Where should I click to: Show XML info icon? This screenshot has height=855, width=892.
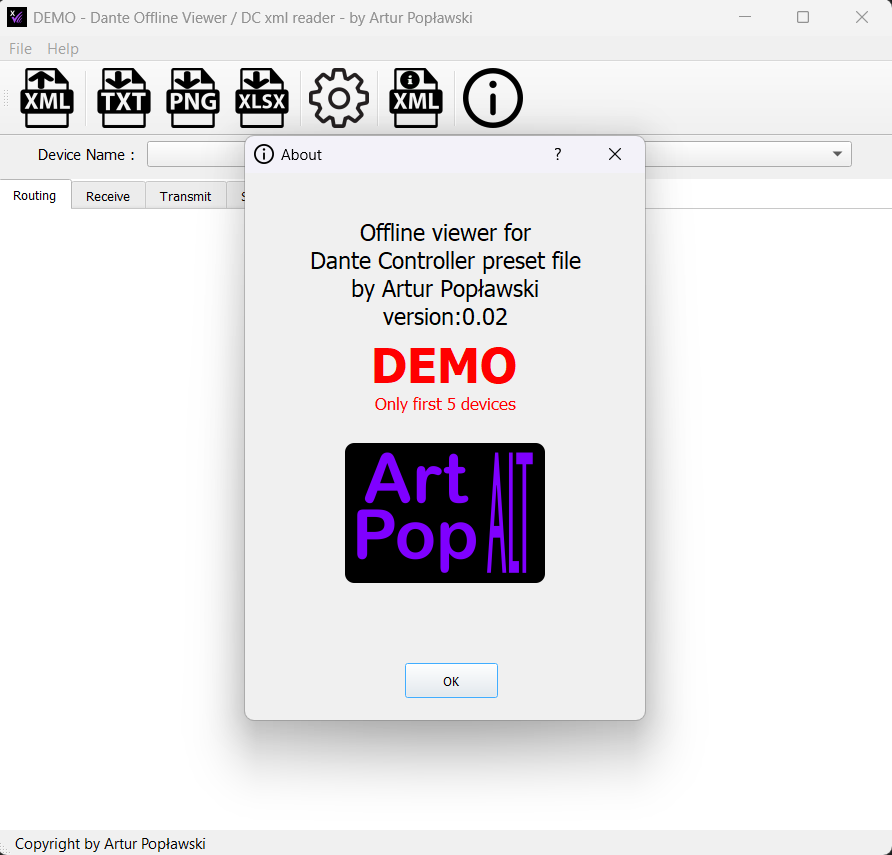pyautogui.click(x=416, y=98)
